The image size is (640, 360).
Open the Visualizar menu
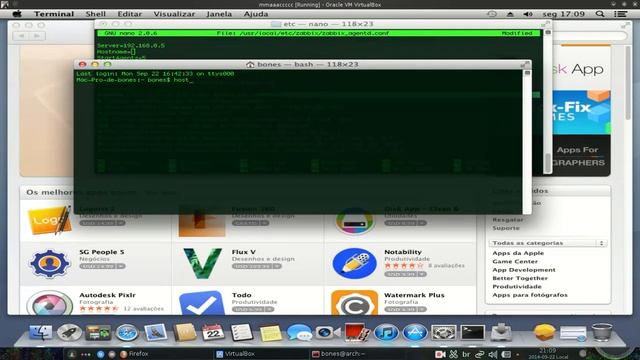[x=174, y=14]
